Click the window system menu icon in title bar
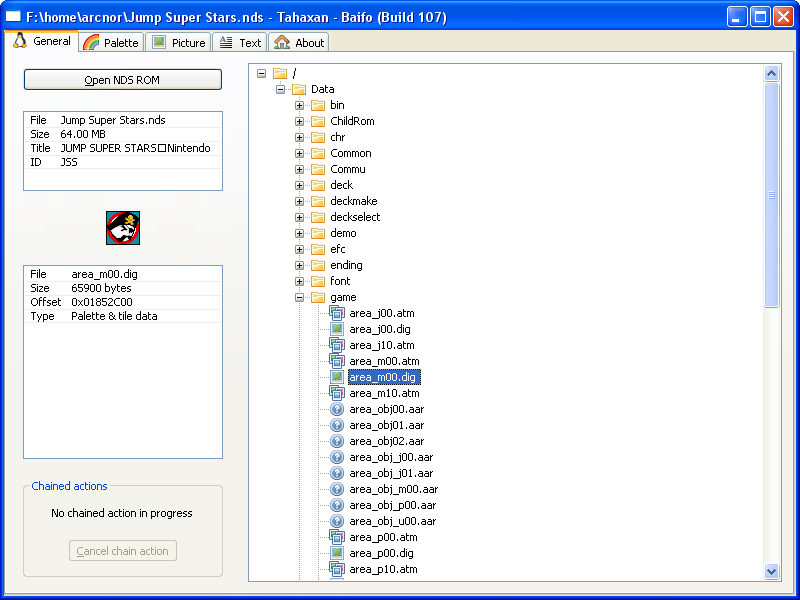 13,16
